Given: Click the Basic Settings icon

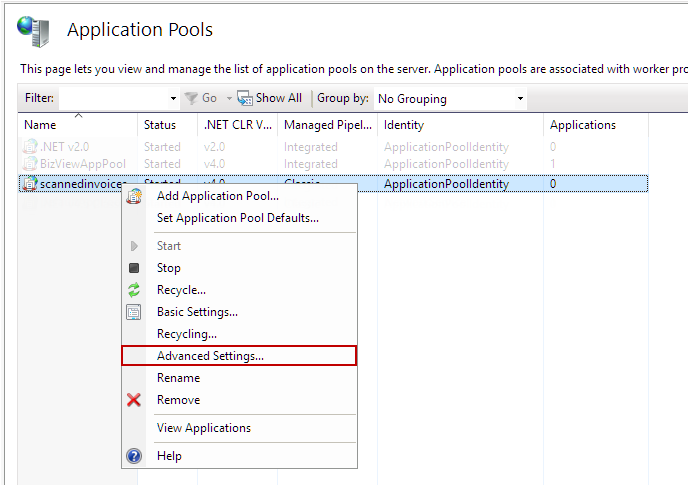Looking at the screenshot, I should (134, 312).
